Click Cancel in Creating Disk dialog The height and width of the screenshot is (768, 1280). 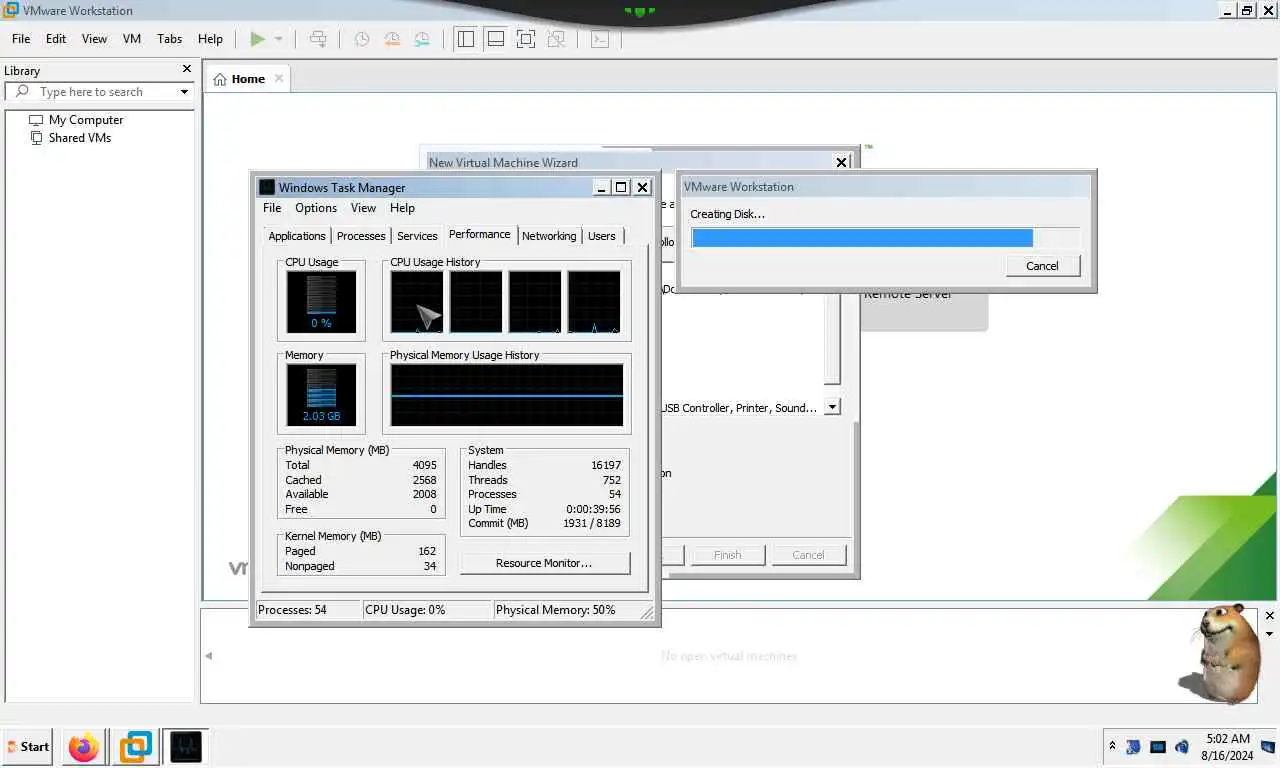pos(1042,265)
